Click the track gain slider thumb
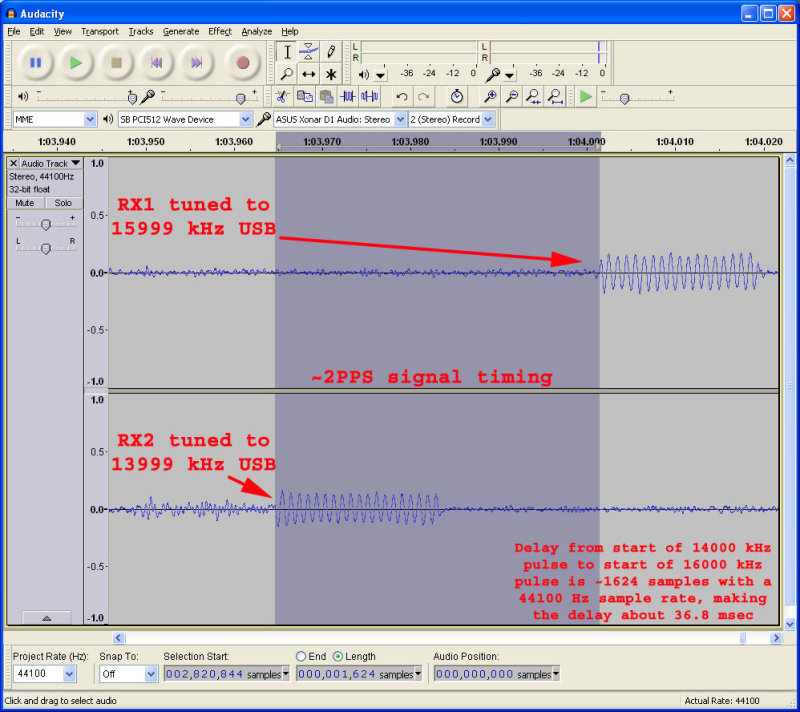 coord(46,224)
